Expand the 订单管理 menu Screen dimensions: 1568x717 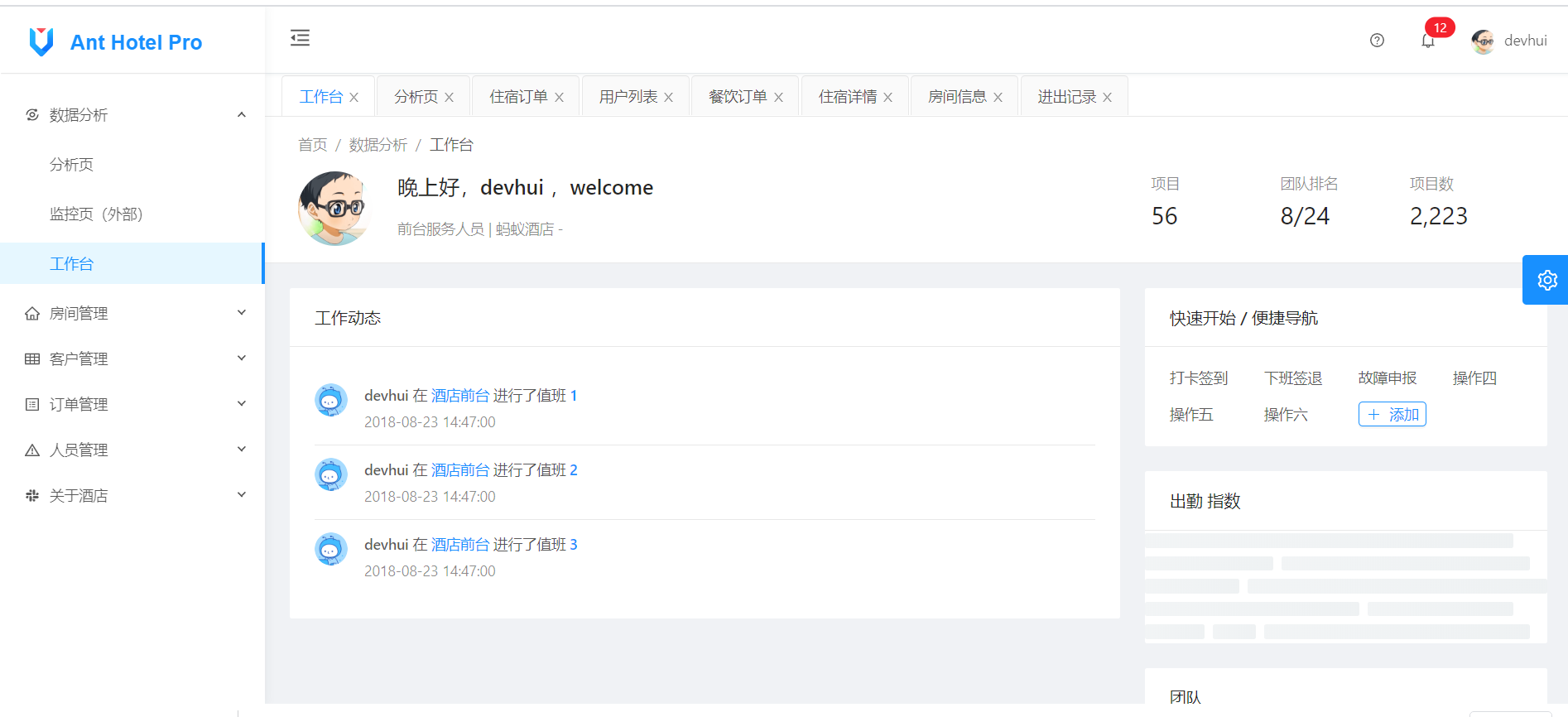click(x=242, y=404)
